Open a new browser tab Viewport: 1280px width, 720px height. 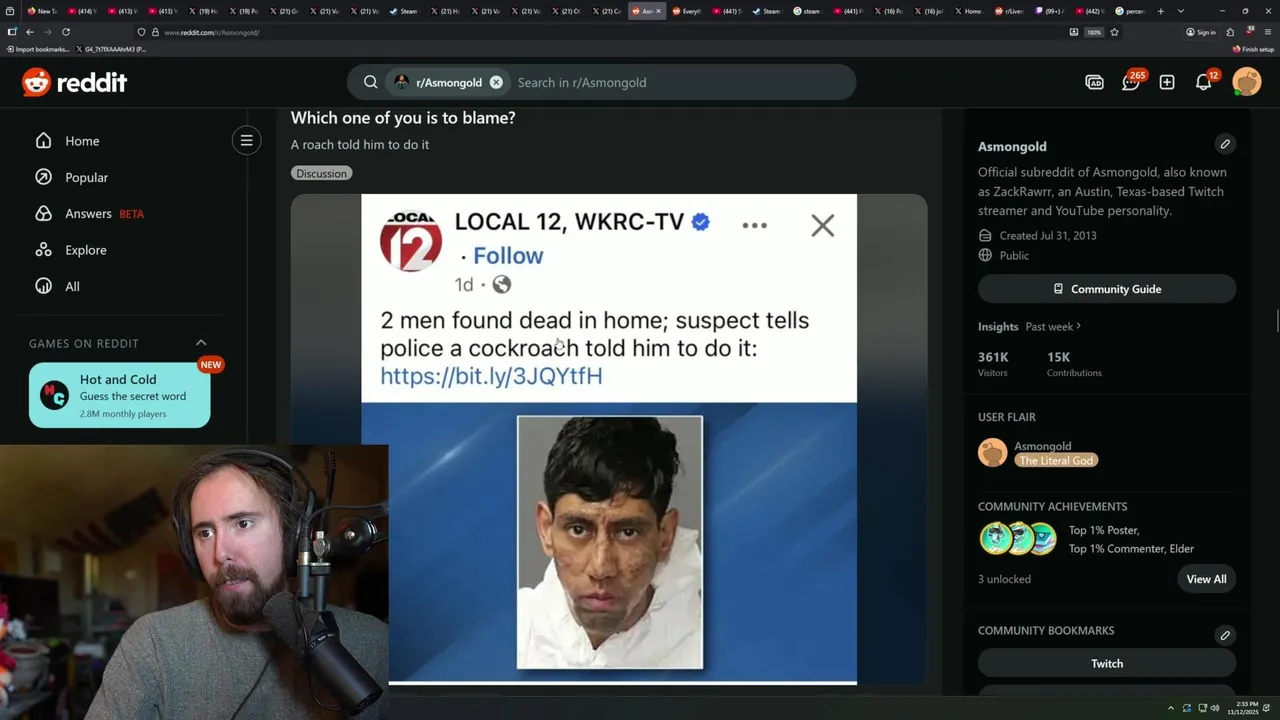(1161, 11)
